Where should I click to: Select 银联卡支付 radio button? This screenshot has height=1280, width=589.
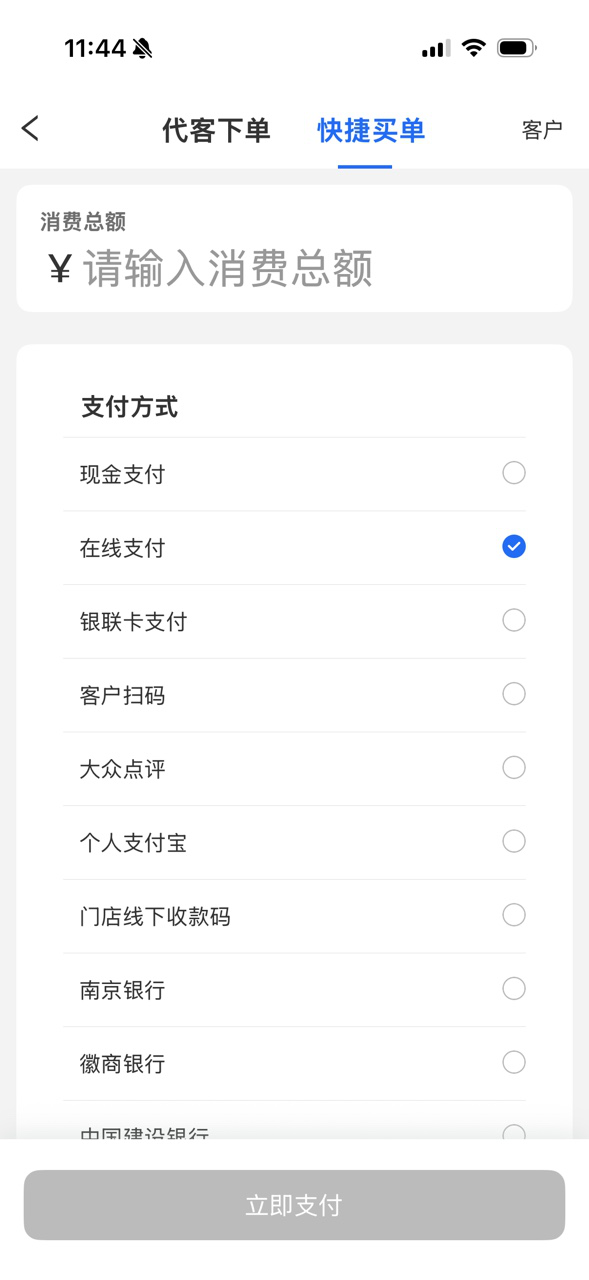tap(514, 620)
